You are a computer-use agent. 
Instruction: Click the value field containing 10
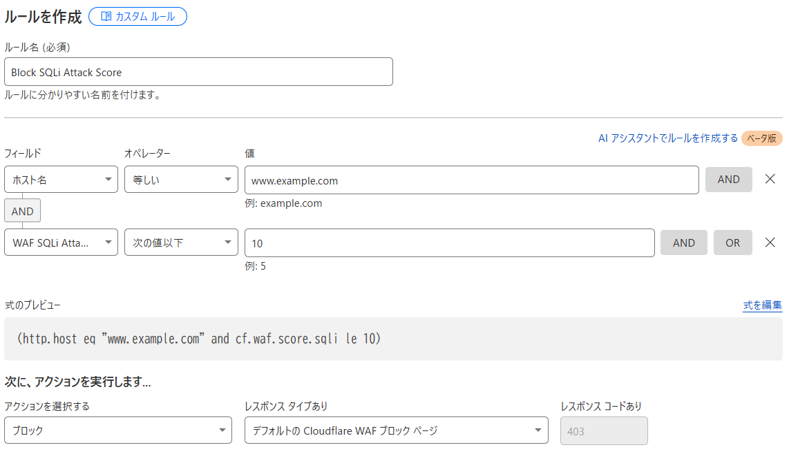[x=449, y=243]
